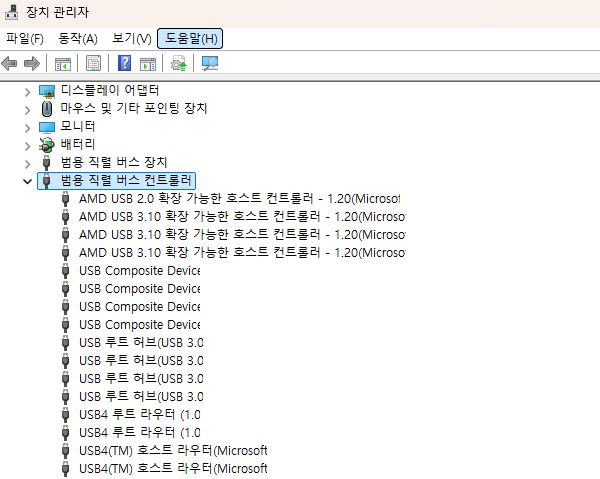Open the 동작(A) menu
The height and width of the screenshot is (479, 600).
pyautogui.click(x=78, y=38)
